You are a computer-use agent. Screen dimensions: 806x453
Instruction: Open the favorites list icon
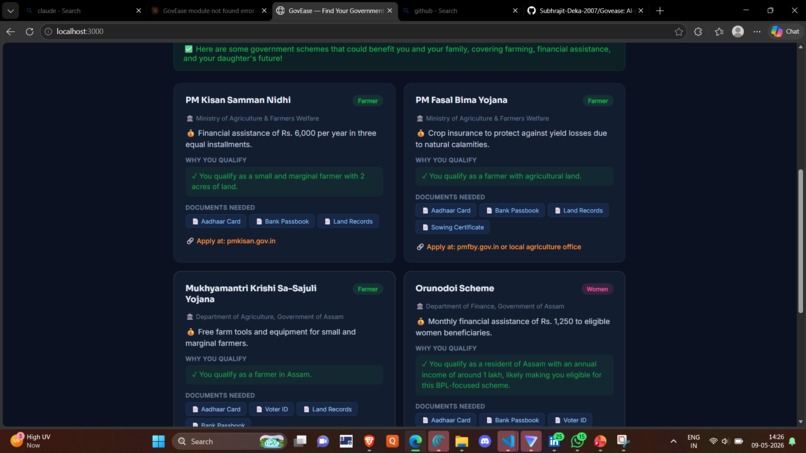719,32
